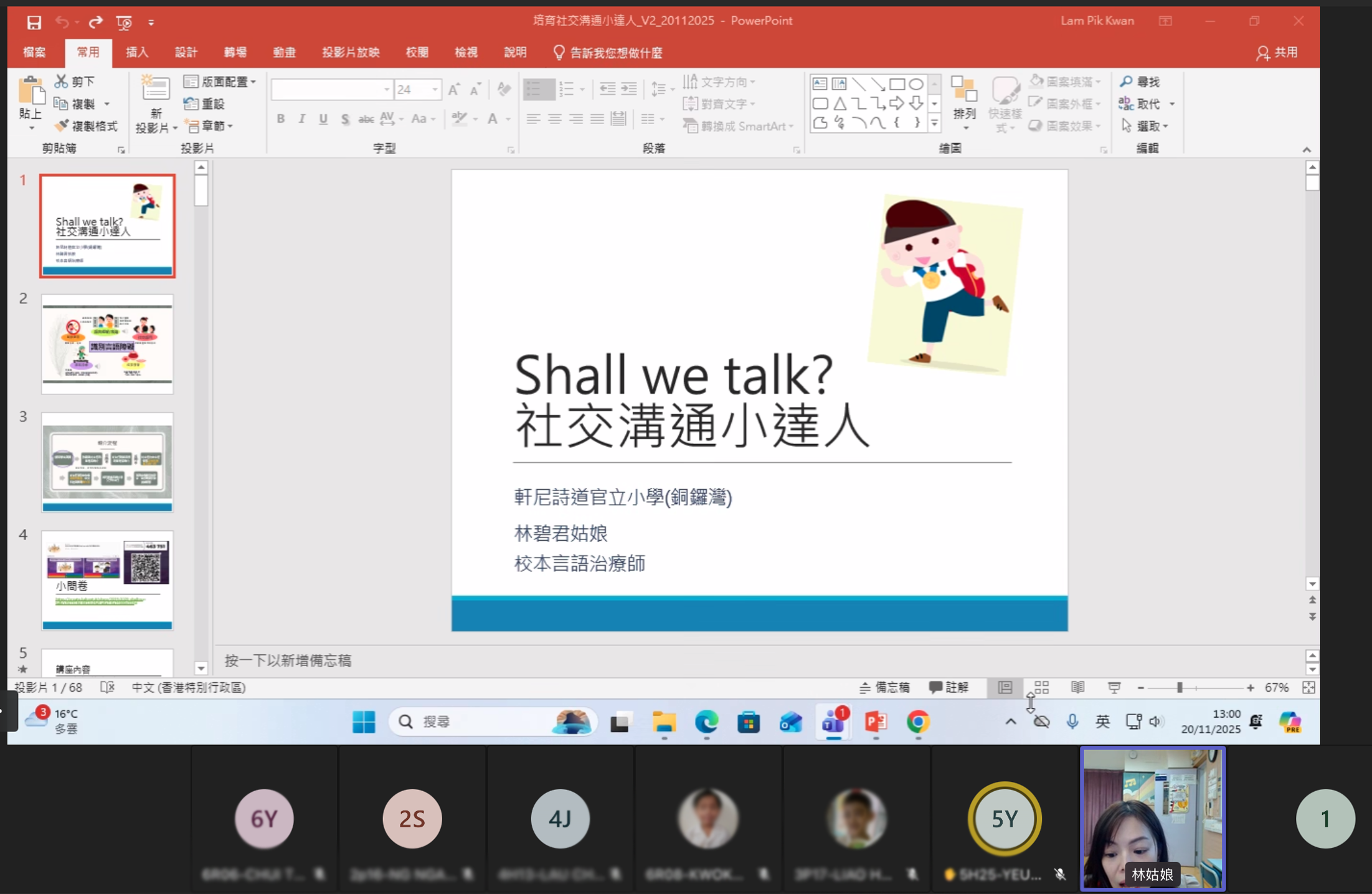The width and height of the screenshot is (1372, 894).
Task: Click the zoom slider handle
Action: coord(1179,687)
